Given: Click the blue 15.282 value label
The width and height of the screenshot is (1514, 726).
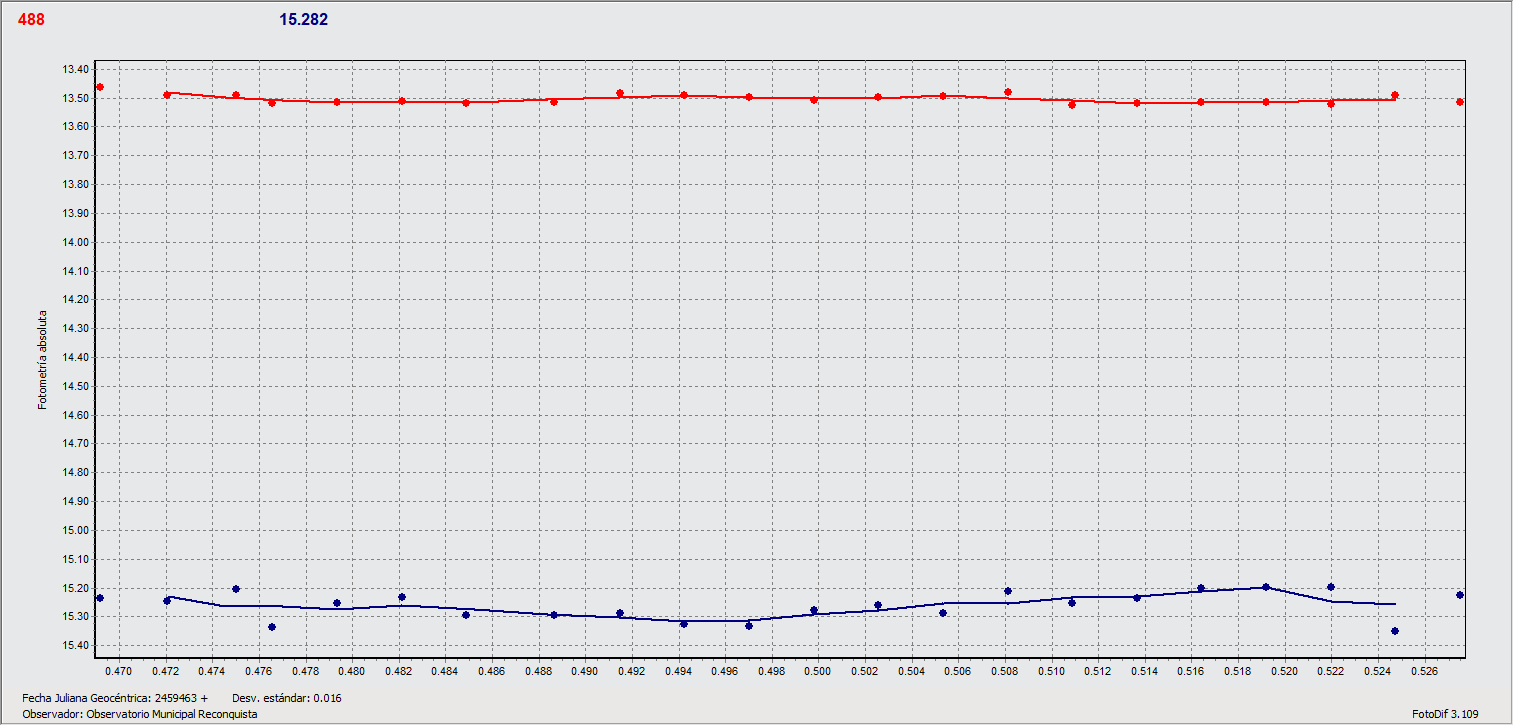Looking at the screenshot, I should [x=303, y=19].
